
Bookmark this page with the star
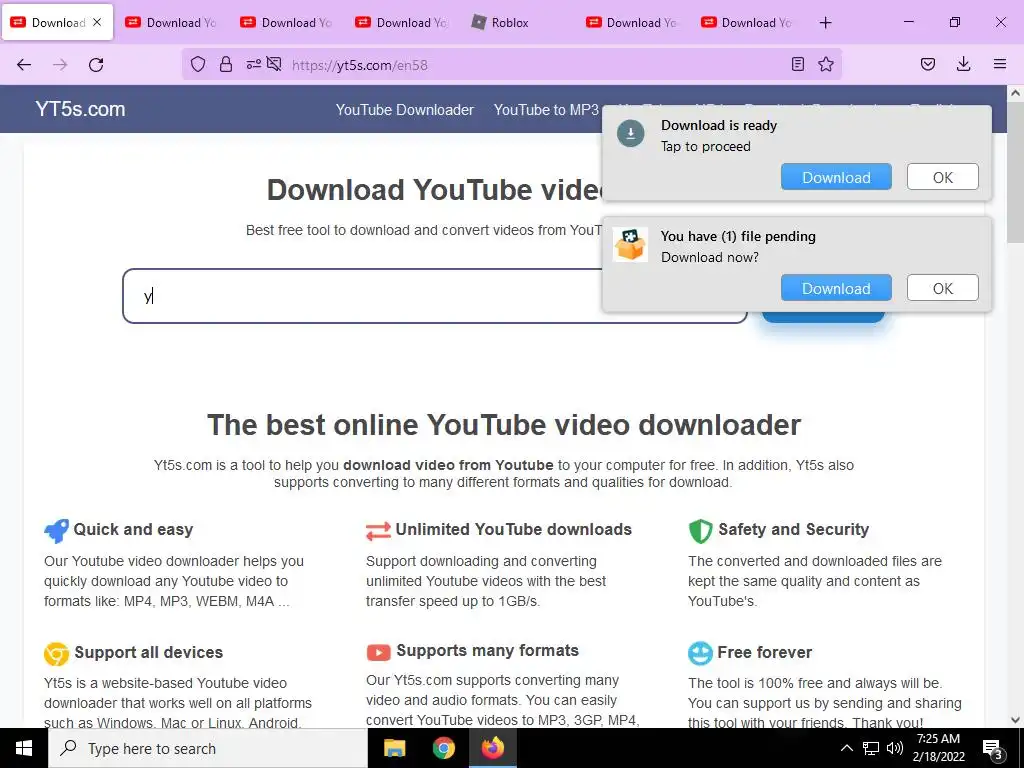point(826,64)
